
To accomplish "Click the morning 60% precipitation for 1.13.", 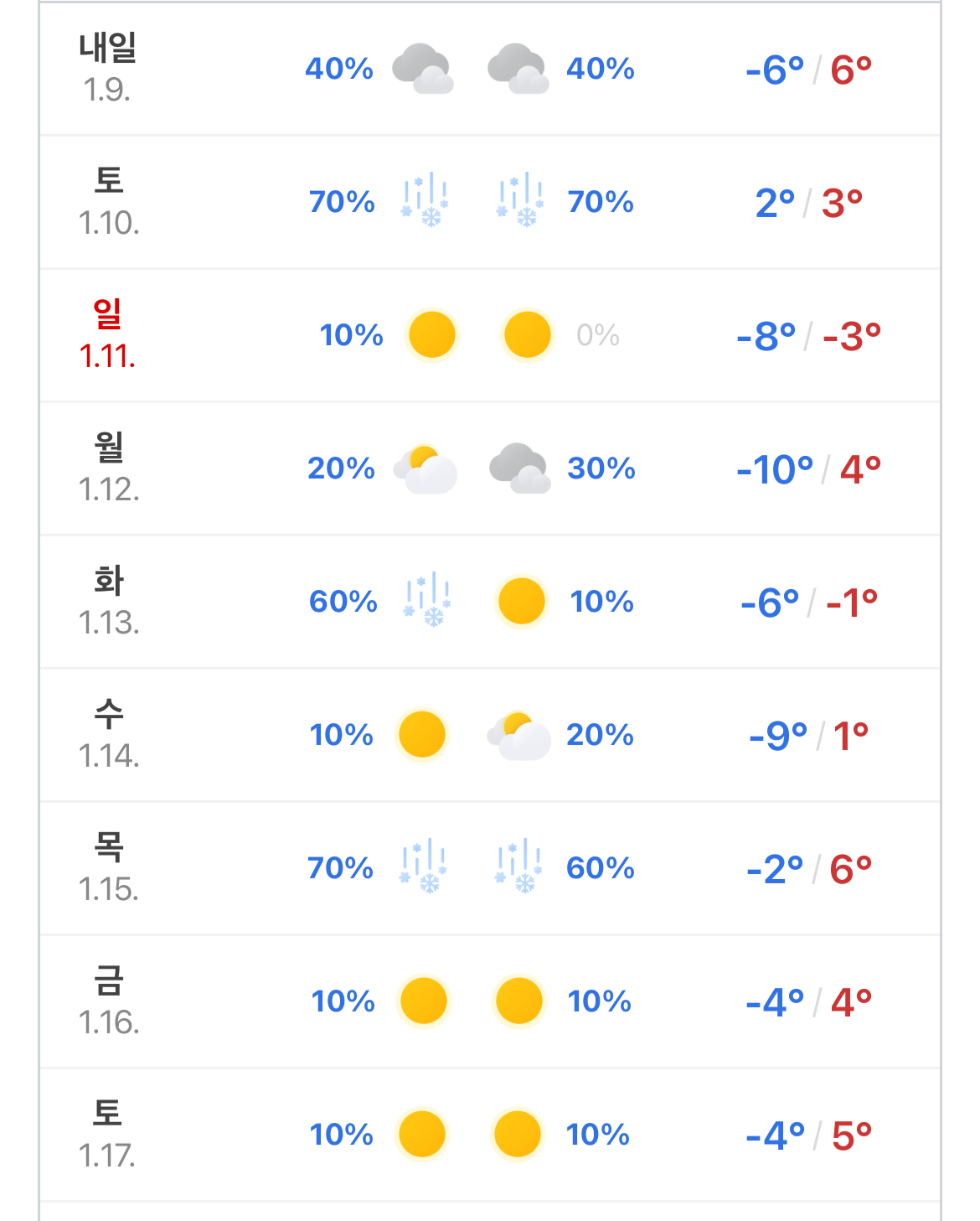I will [343, 602].
